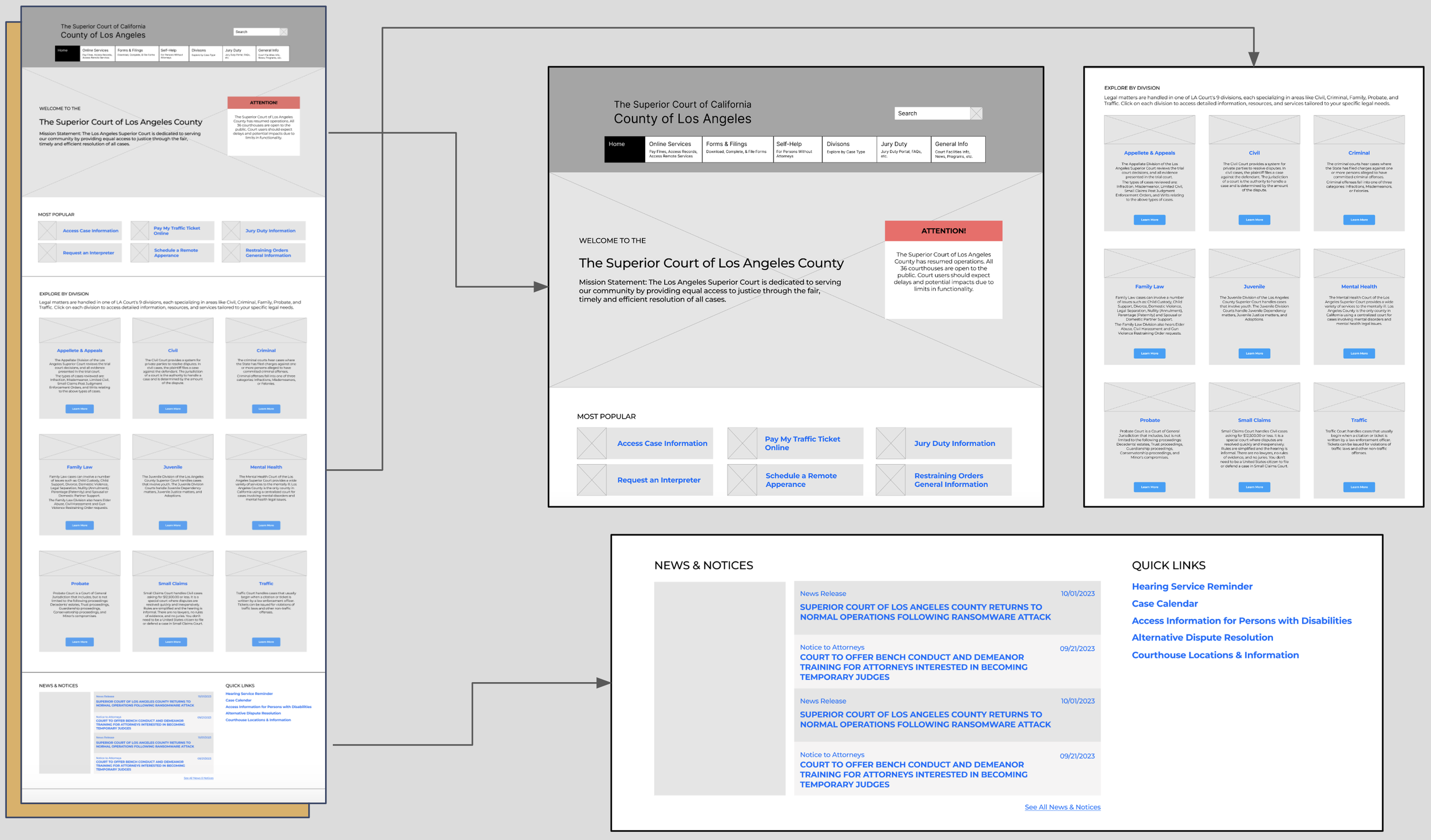Open Forms & Filings in the full-page mockup navigation
The height and width of the screenshot is (840, 1431).
(x=136, y=53)
